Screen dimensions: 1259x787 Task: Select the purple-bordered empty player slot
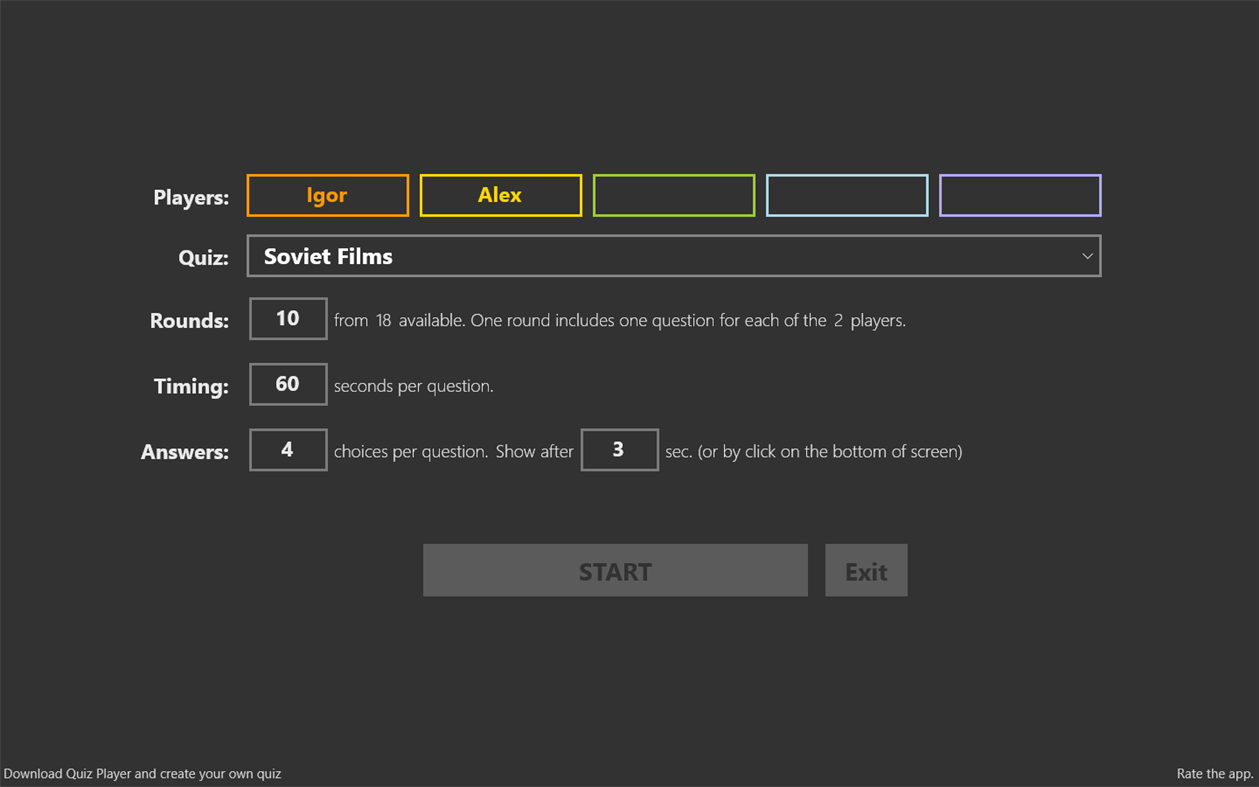tap(1020, 195)
